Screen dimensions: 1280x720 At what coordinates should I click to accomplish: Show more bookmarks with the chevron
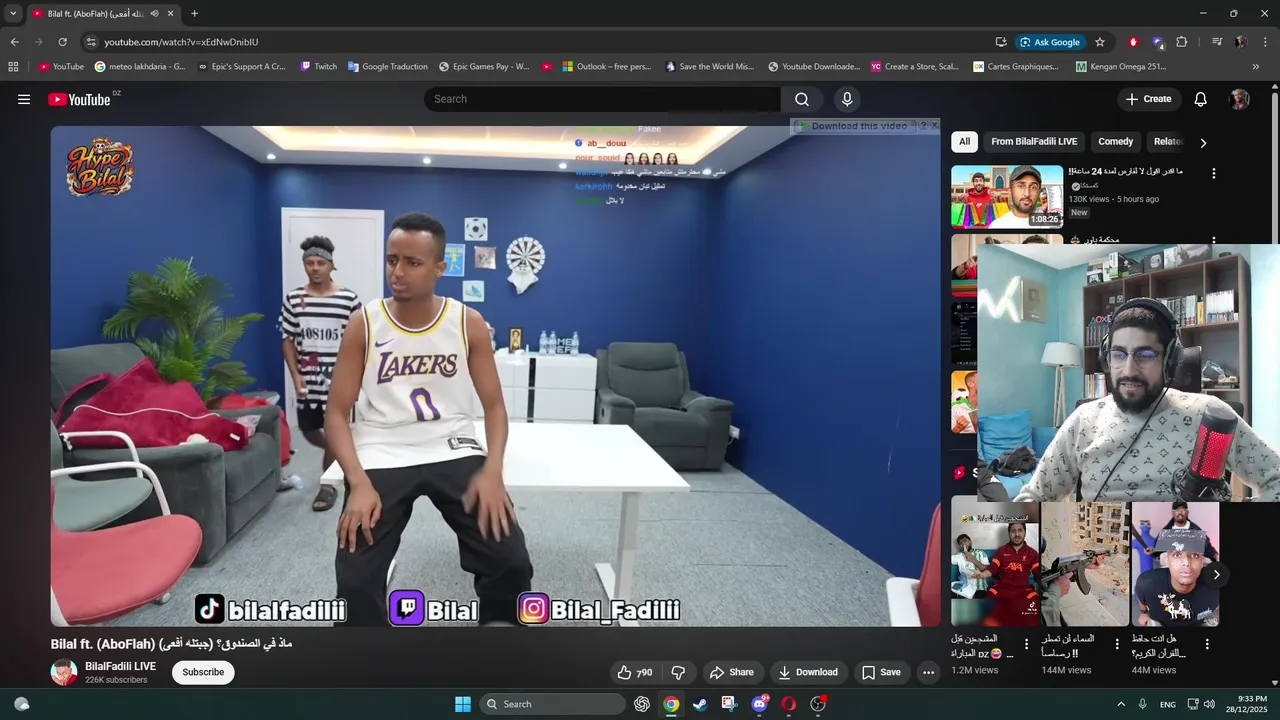(1256, 67)
